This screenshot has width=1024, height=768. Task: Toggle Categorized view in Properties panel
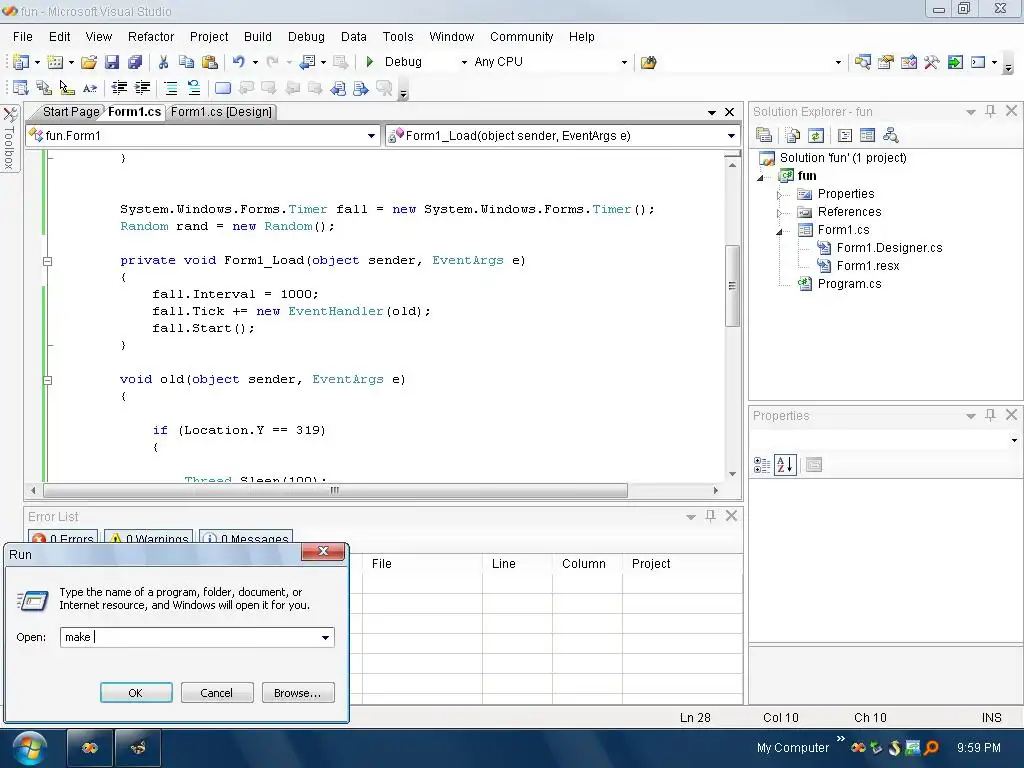[761, 465]
